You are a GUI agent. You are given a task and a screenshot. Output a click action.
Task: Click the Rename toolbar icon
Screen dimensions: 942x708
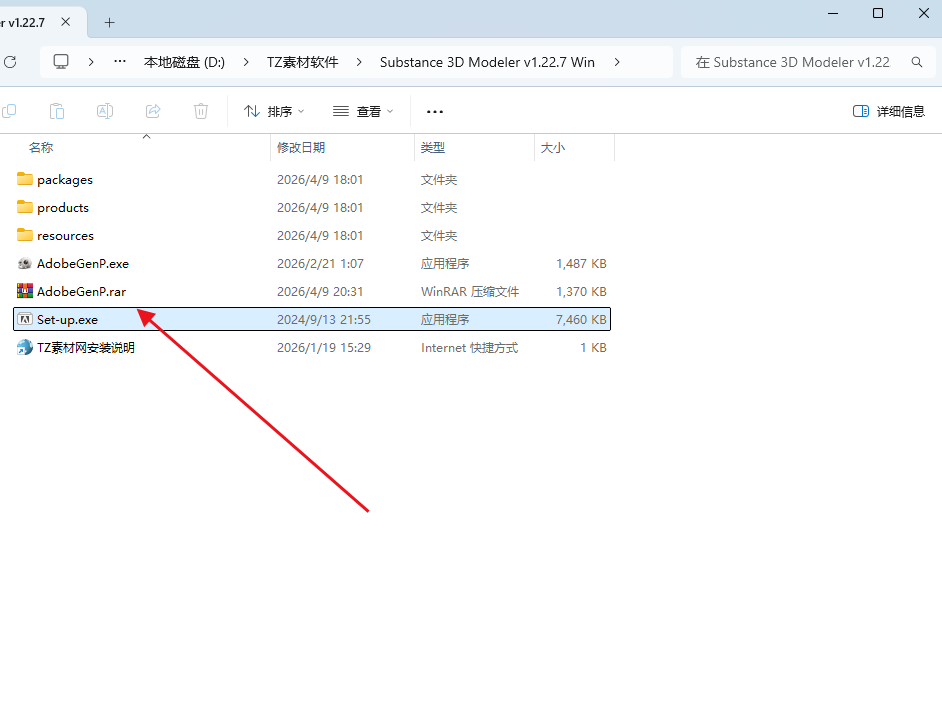click(105, 111)
